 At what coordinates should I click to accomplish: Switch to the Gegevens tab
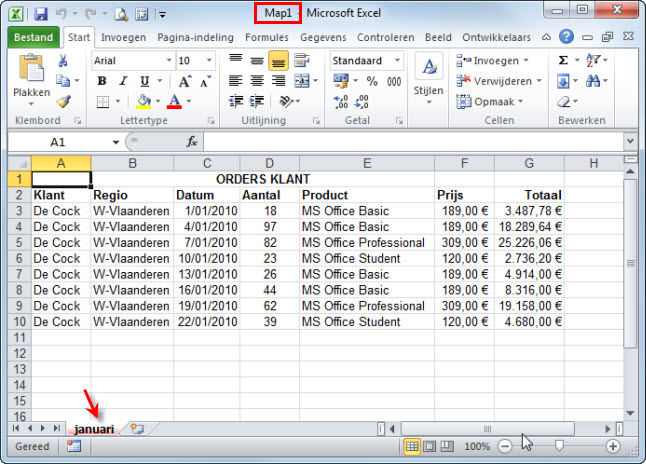tap(323, 37)
